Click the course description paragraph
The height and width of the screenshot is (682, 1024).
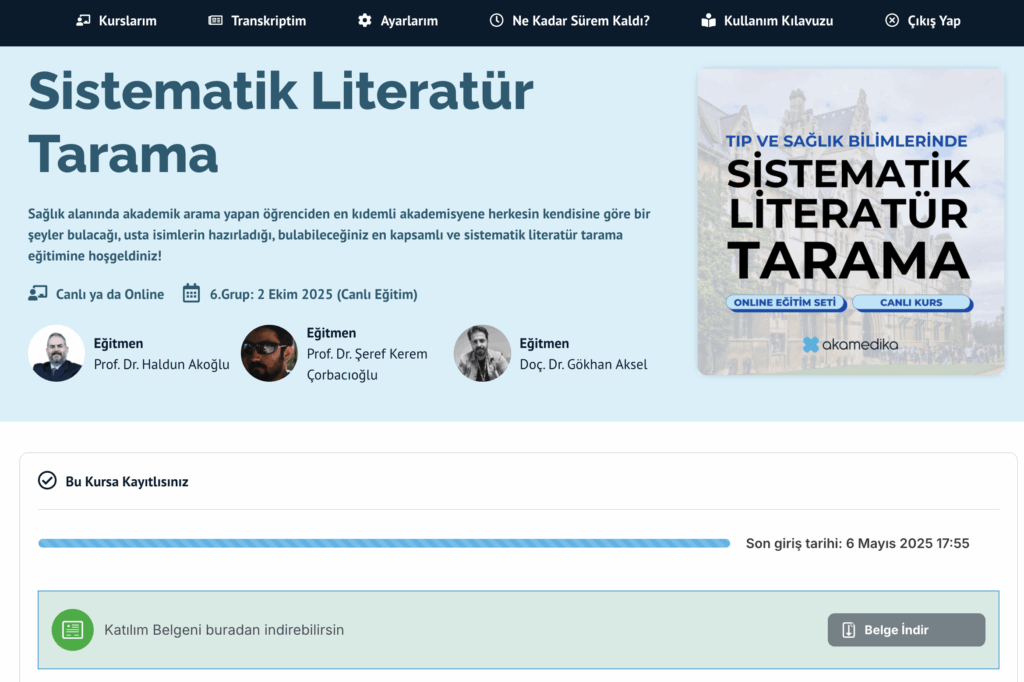click(339, 235)
